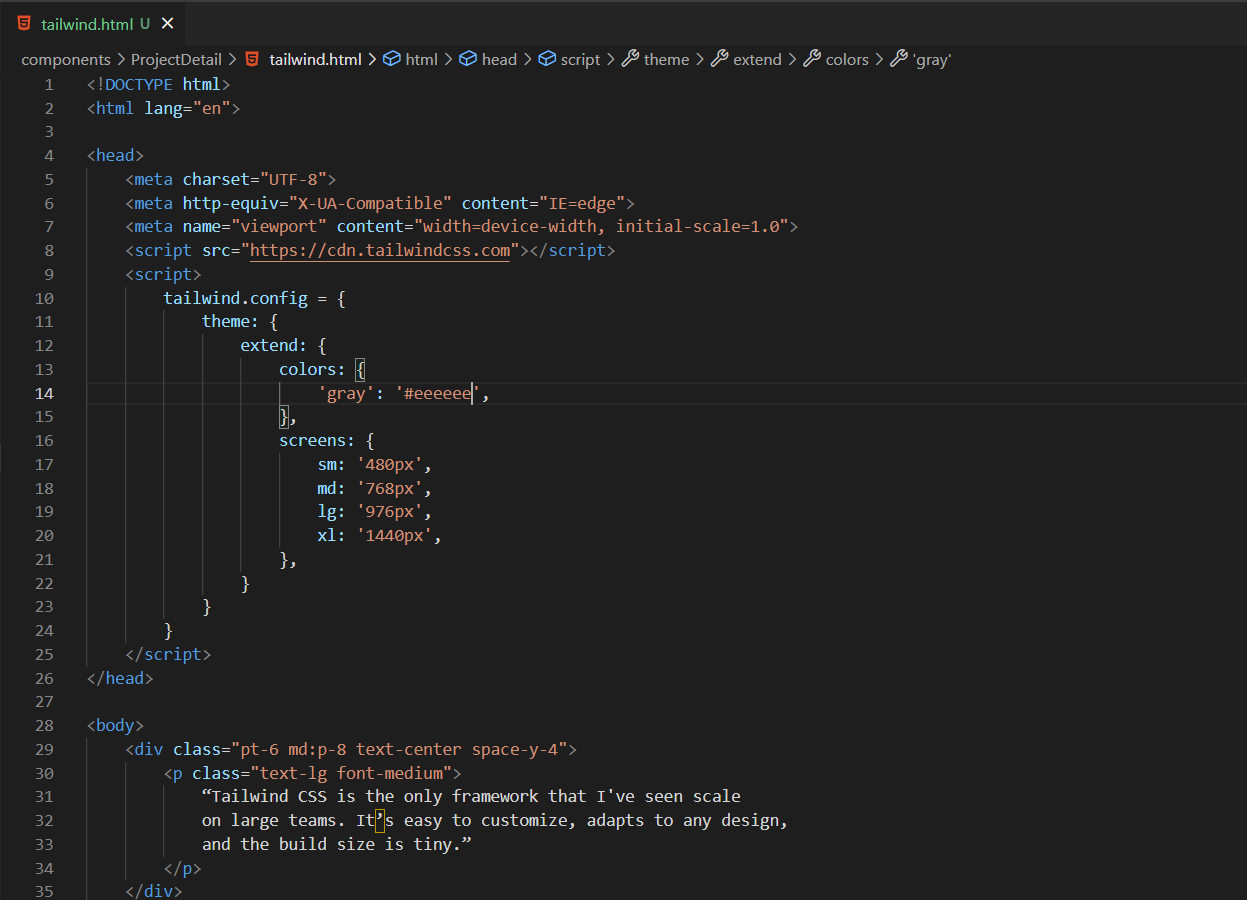Select the 'gray' breadcrumb item
The height and width of the screenshot is (900, 1247).
[932, 59]
